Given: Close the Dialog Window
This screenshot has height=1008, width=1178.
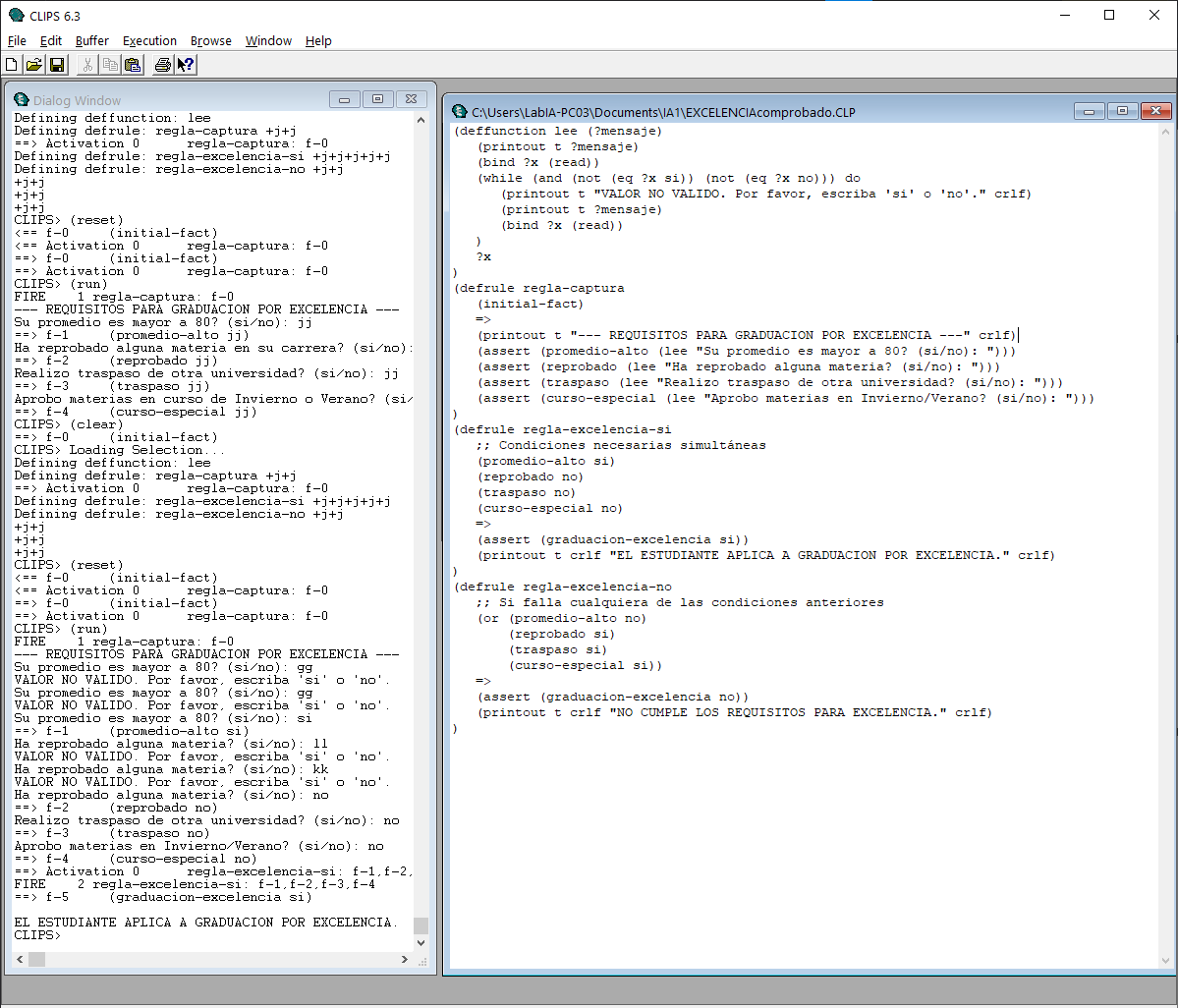Looking at the screenshot, I should point(411,99).
